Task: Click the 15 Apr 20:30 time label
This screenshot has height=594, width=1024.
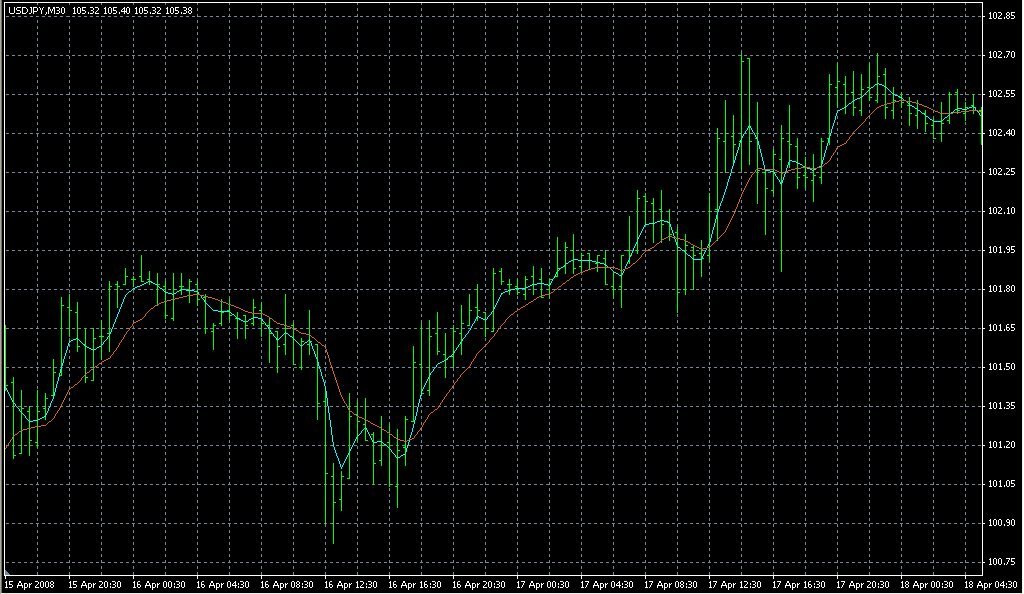Action: point(94,584)
